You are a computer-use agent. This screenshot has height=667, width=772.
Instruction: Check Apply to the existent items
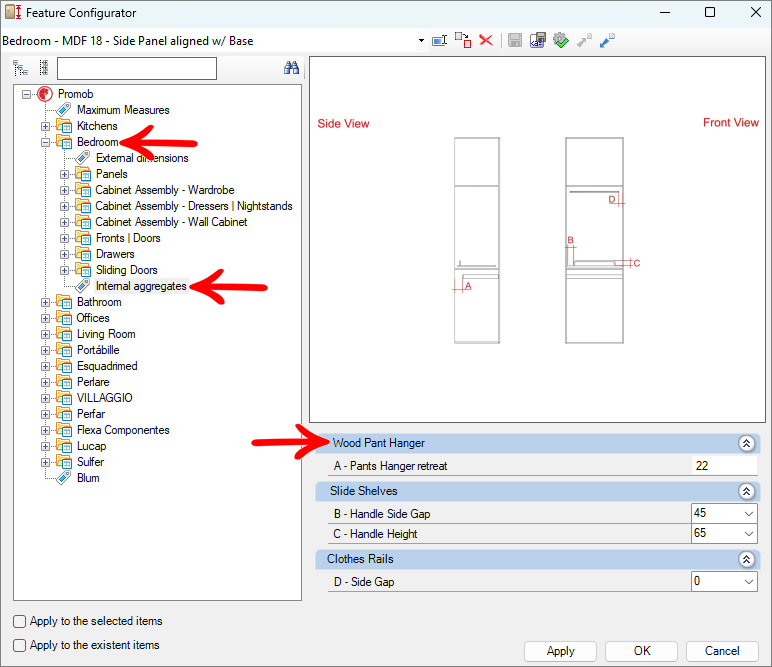(20, 645)
